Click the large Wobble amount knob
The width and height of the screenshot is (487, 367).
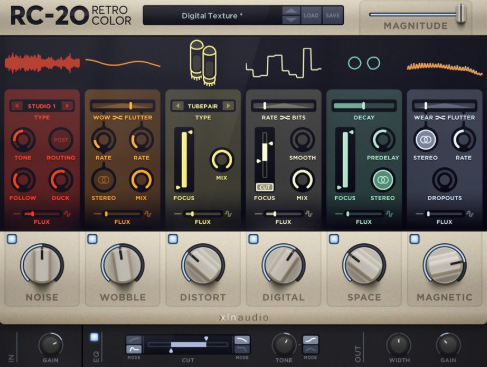point(123,265)
